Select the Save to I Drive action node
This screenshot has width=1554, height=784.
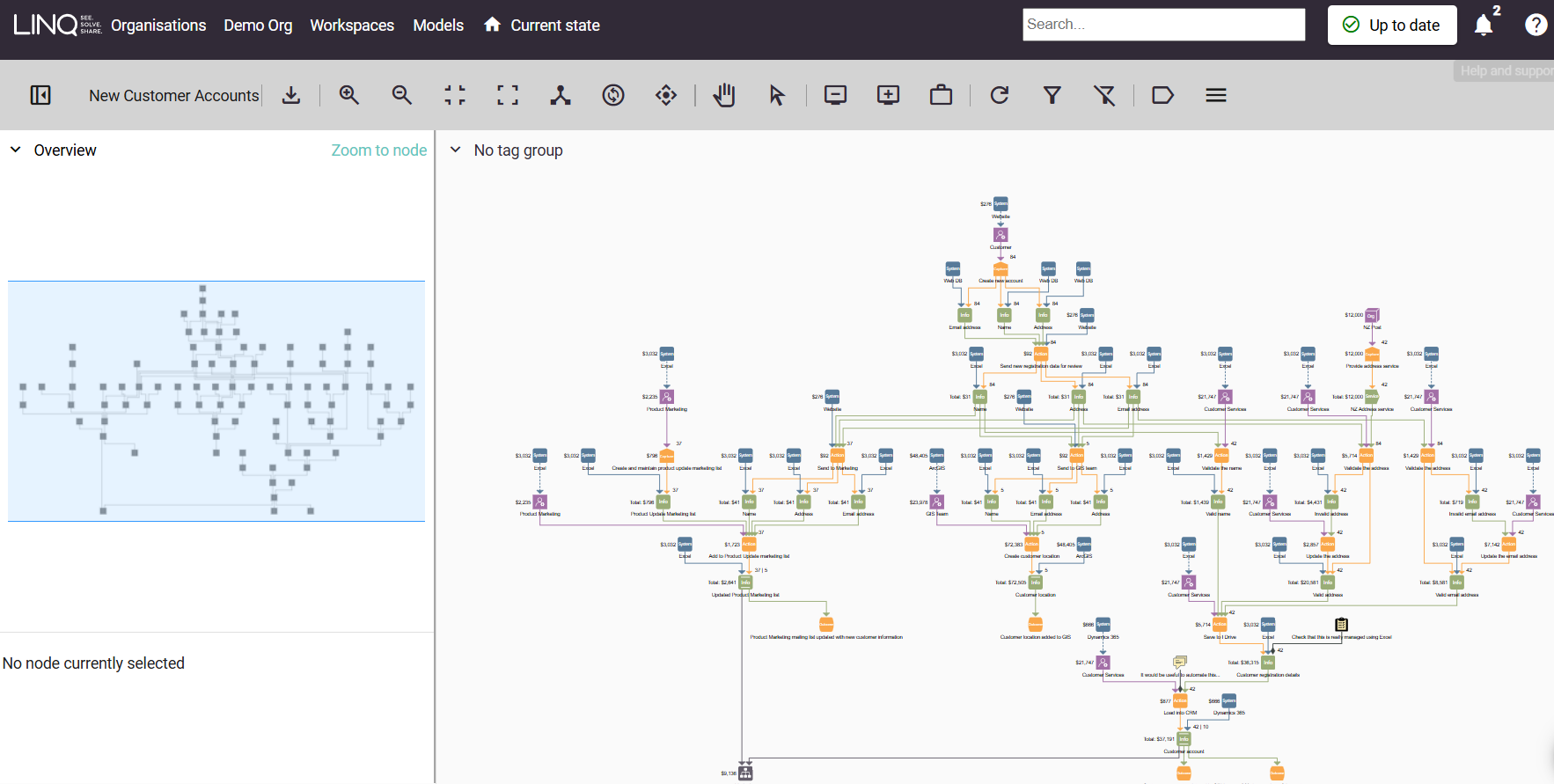pos(1220,625)
